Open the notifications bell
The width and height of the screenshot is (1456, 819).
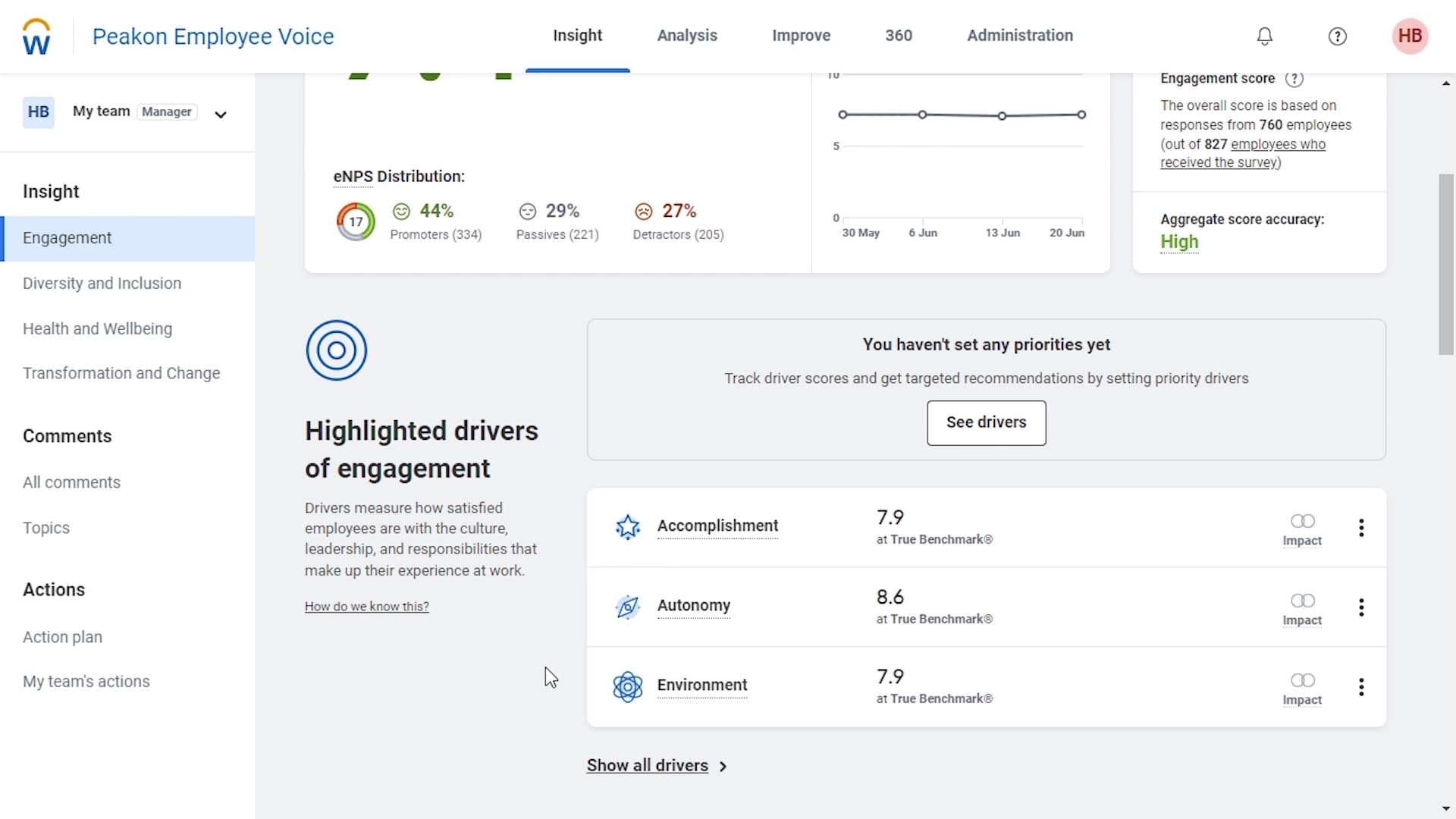pyautogui.click(x=1264, y=36)
